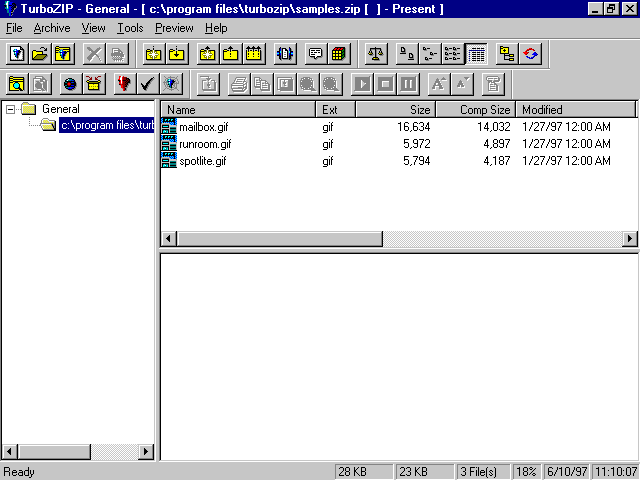Click the globe icon in second toolbar
This screenshot has height=480, width=640.
tap(70, 84)
